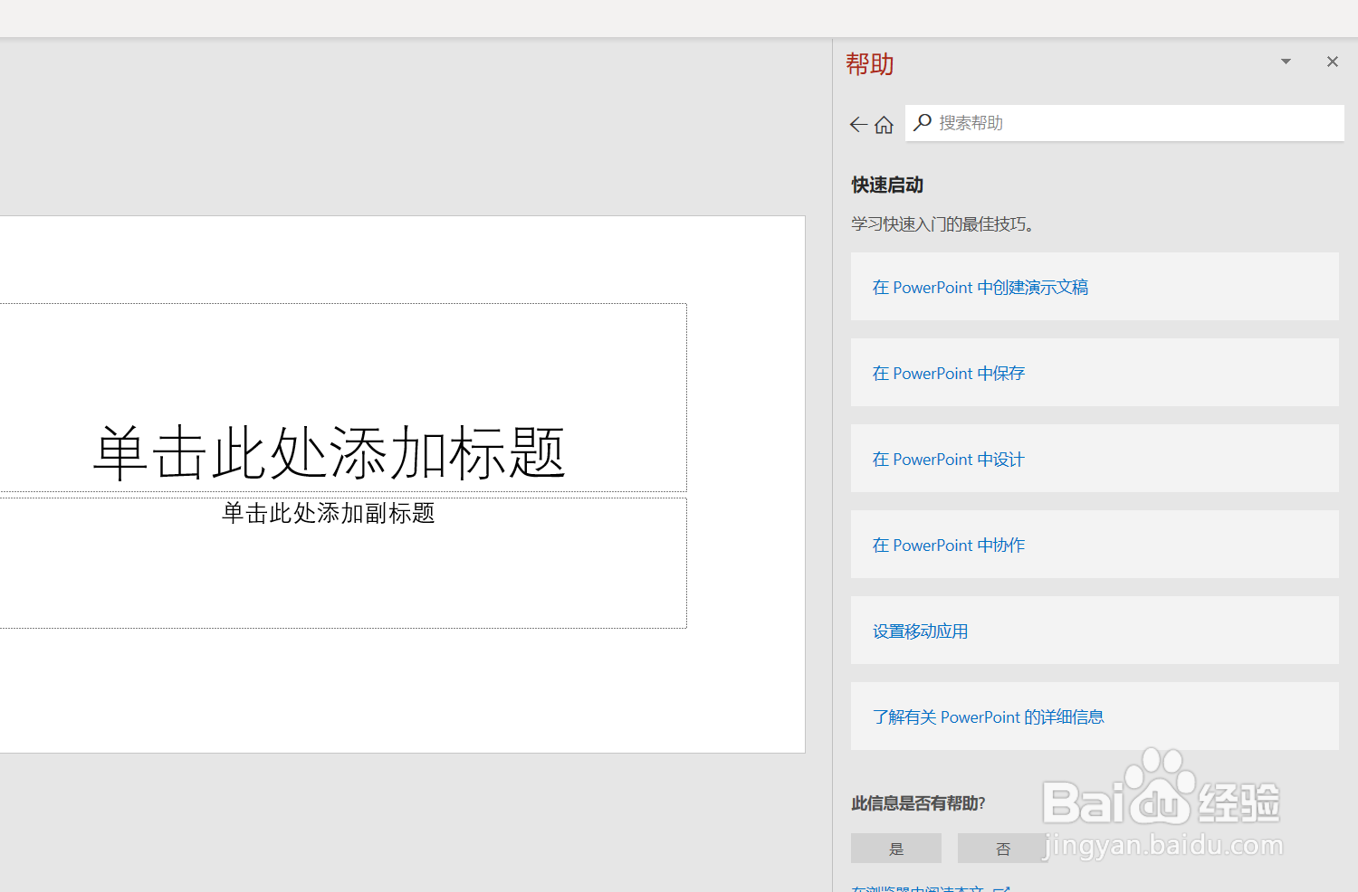Screen dimensions: 1358x892
Task: Click the back arrow in Help pane
Action: 858,124
